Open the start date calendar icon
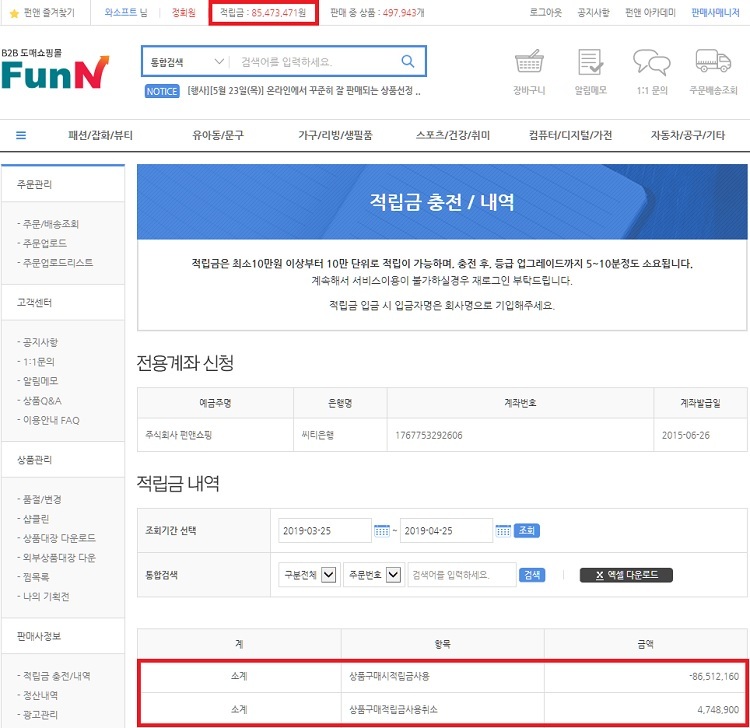This screenshot has height=728, width=750. (x=381, y=530)
